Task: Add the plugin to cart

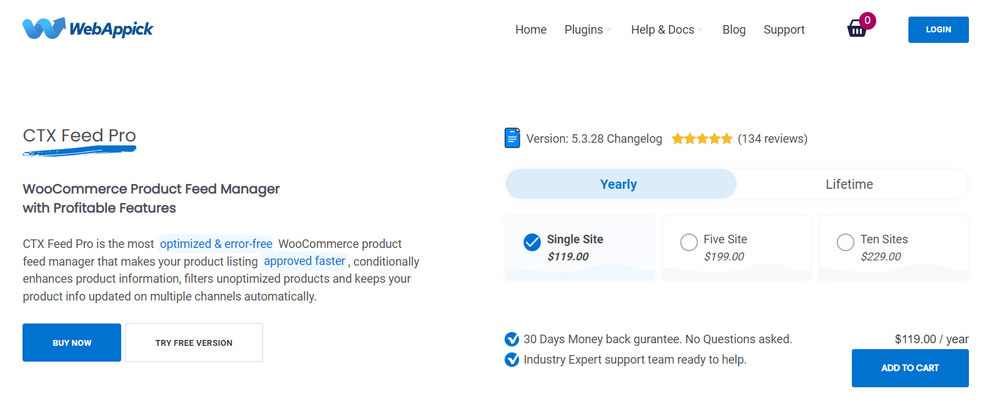Action: click(910, 368)
